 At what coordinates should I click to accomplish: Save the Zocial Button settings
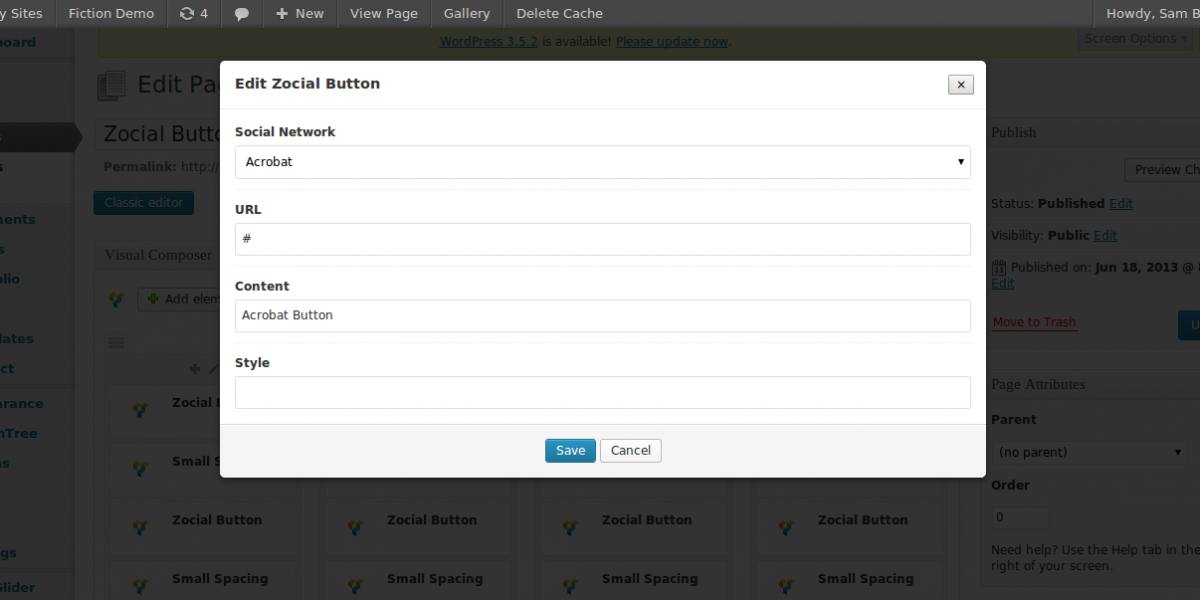click(570, 451)
